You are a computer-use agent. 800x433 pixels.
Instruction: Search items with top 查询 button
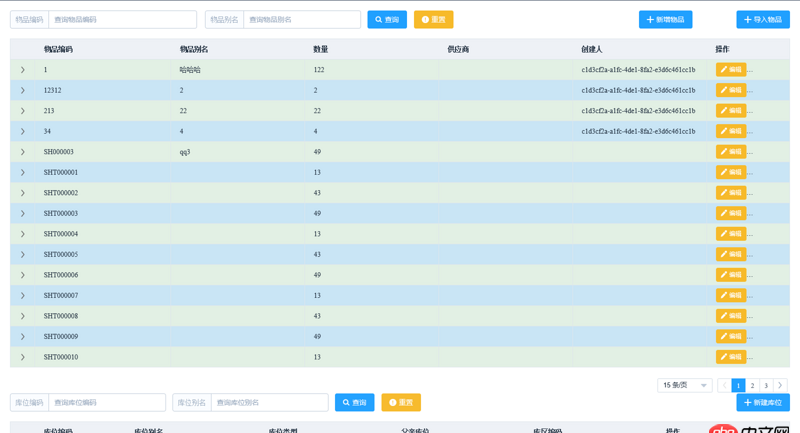click(387, 19)
